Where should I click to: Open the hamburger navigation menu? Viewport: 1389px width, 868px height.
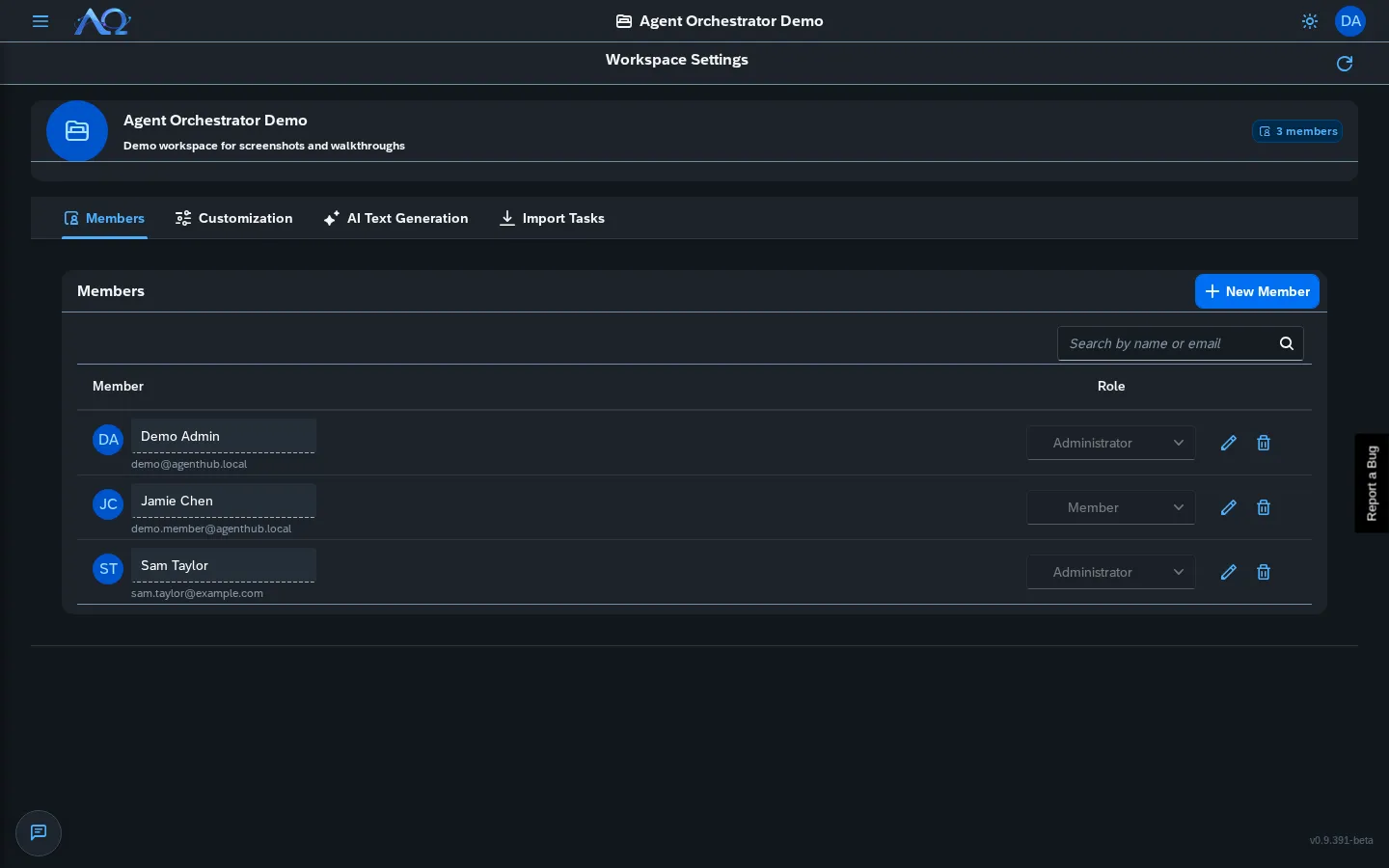pos(41,21)
